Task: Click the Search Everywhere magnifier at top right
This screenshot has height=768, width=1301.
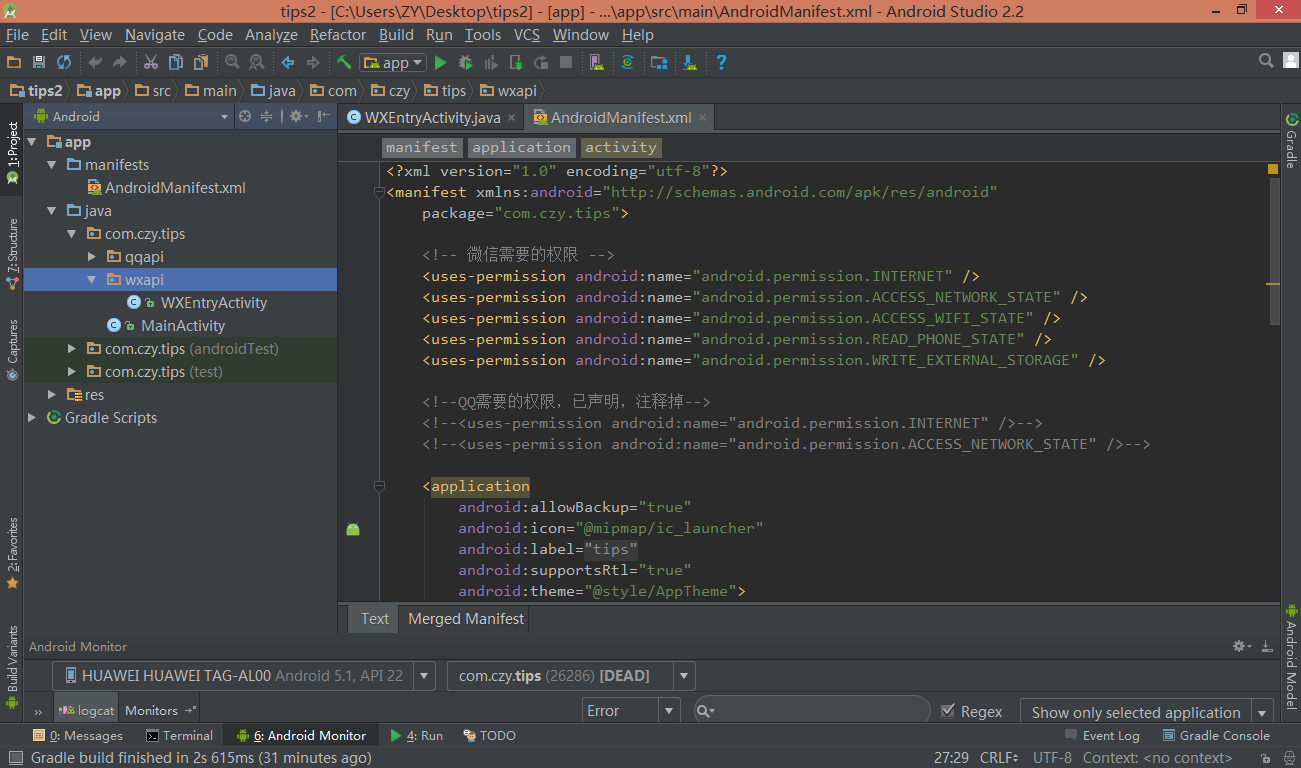Action: [x=1266, y=62]
